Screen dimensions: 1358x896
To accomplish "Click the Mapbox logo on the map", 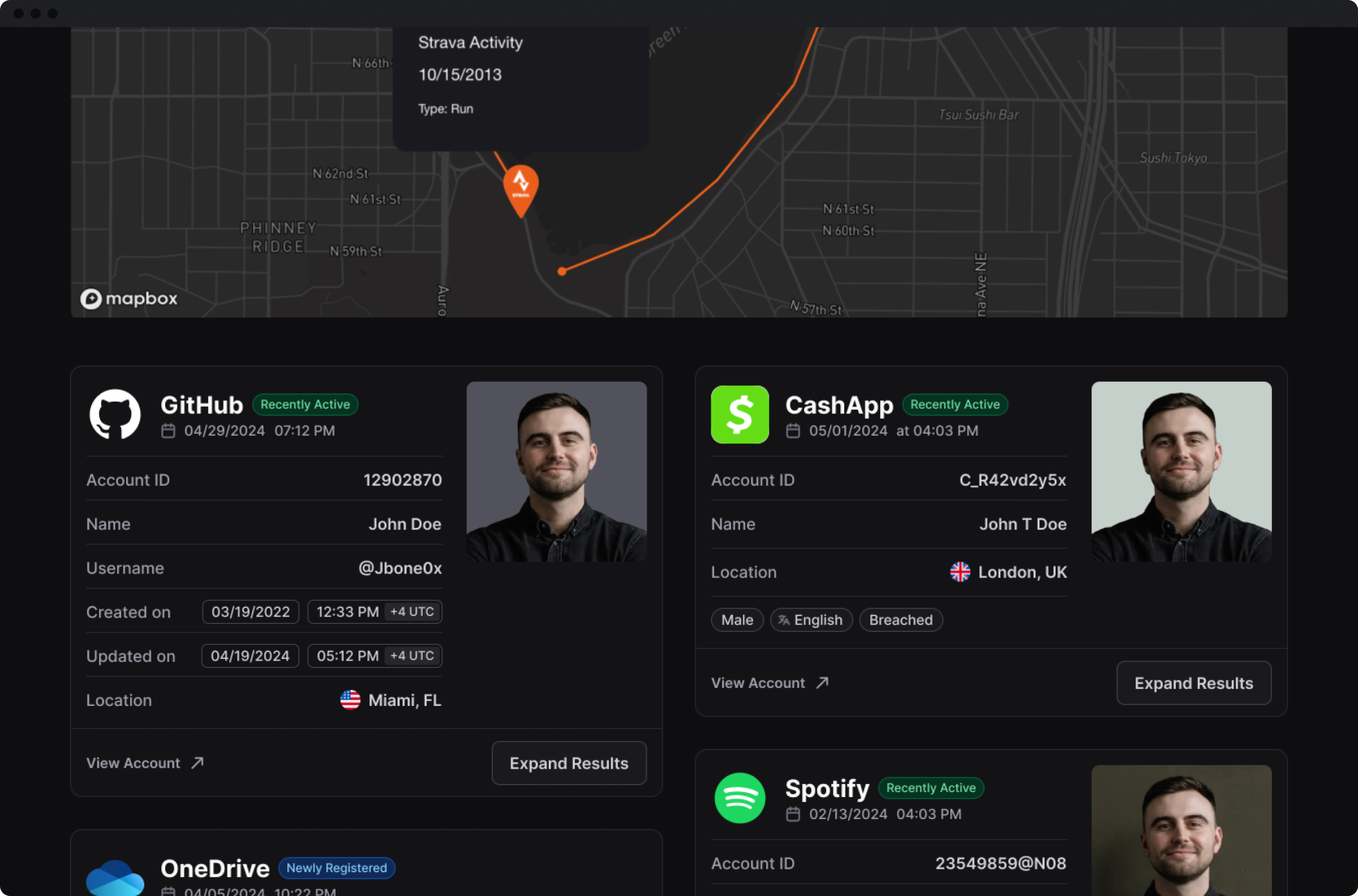I will point(130,299).
